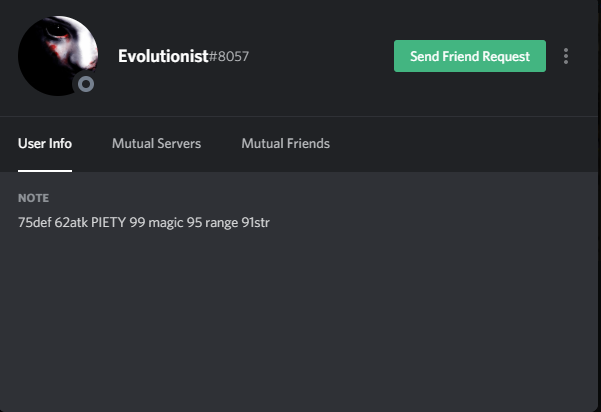Viewport: 601px width, 412px height.
Task: Select the User Info tab
Action: pos(45,143)
